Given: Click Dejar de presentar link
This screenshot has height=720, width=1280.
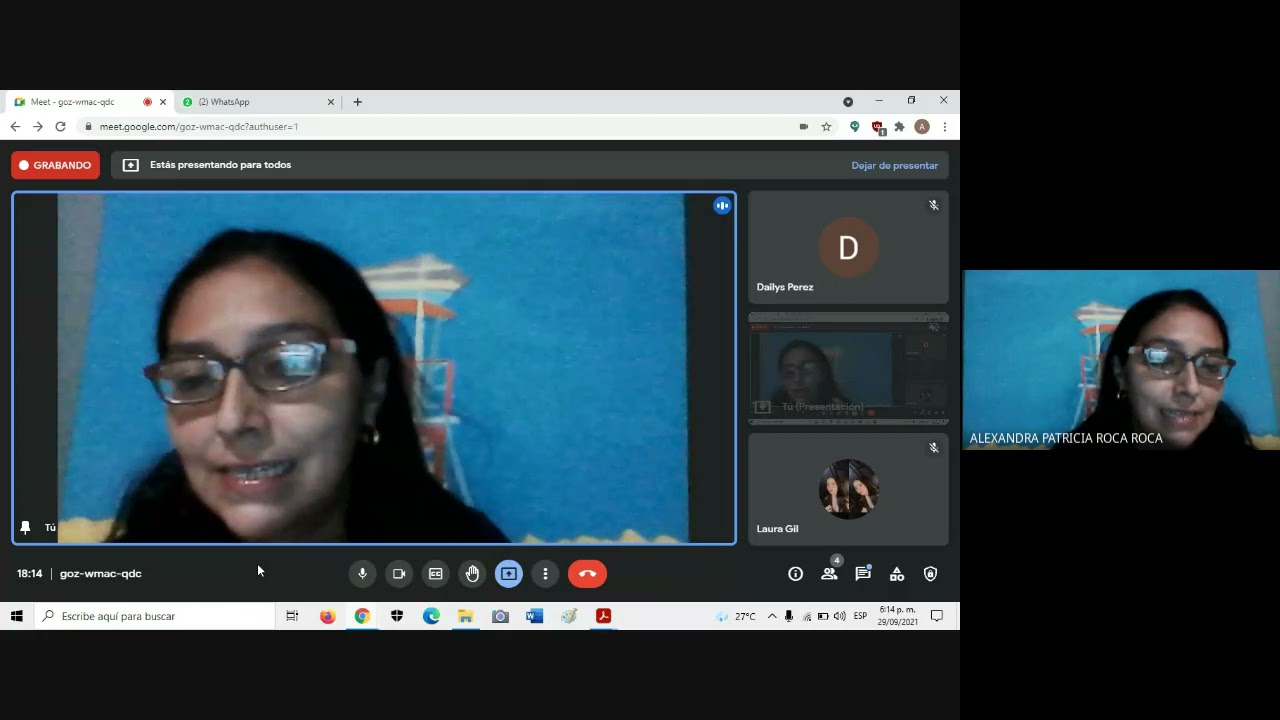Looking at the screenshot, I should 895,165.
